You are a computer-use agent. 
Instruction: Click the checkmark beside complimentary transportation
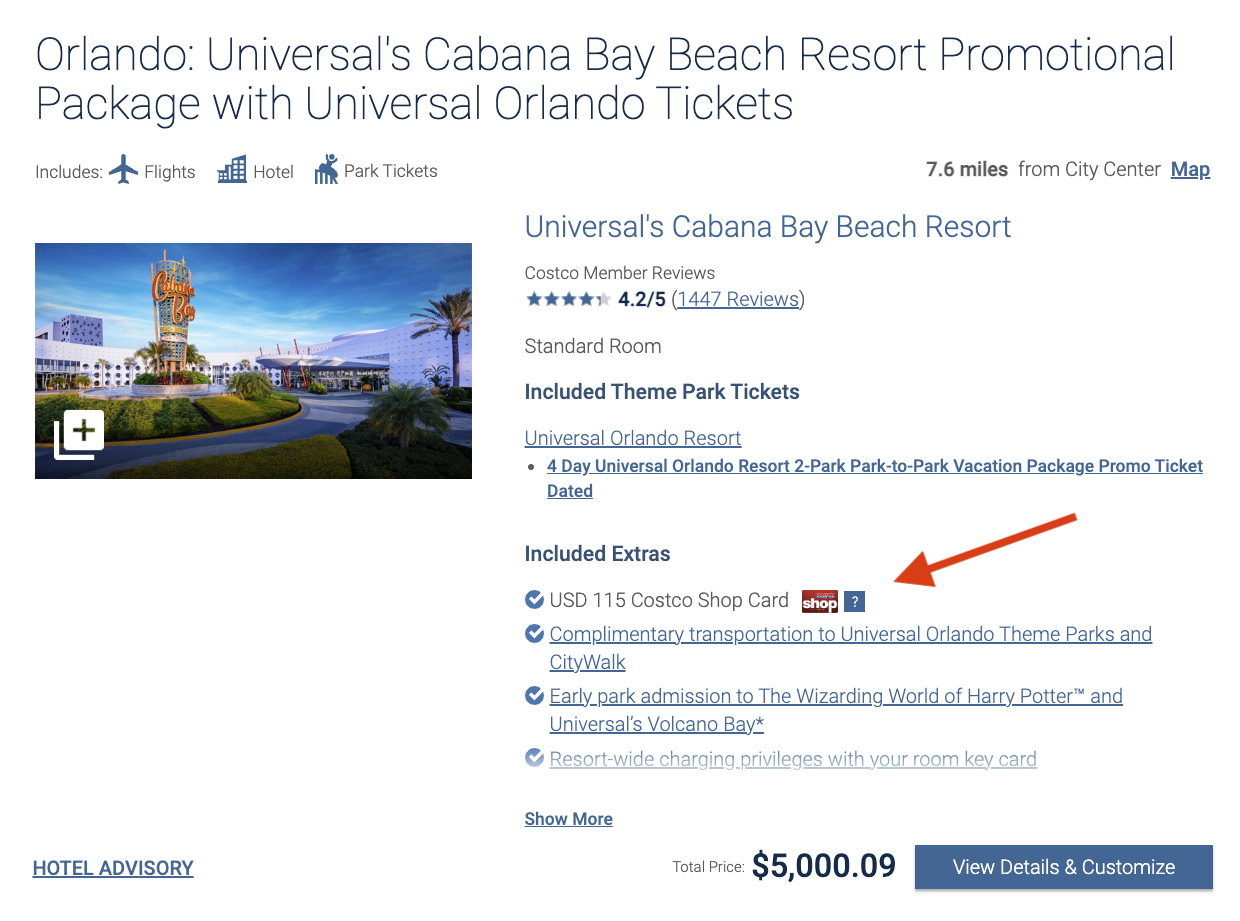[x=533, y=632]
